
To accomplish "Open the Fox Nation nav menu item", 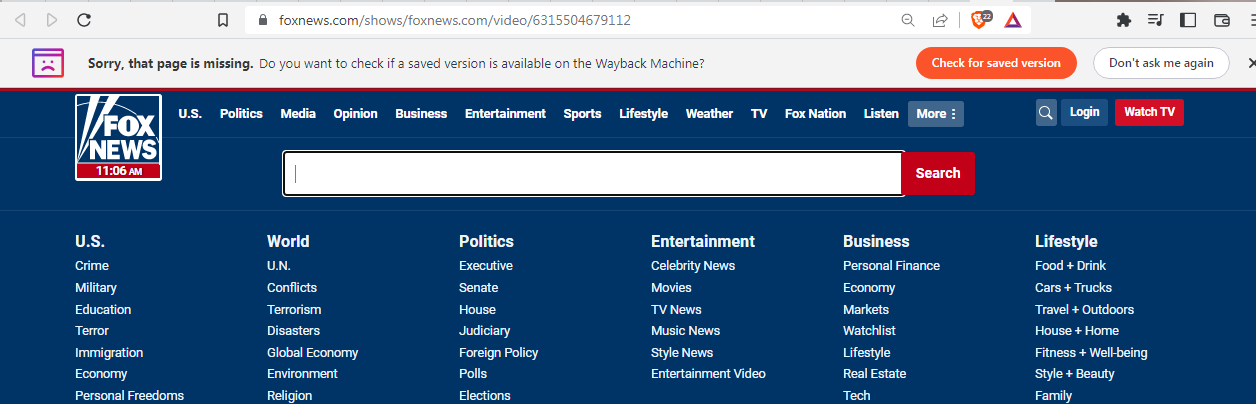I will point(815,113).
